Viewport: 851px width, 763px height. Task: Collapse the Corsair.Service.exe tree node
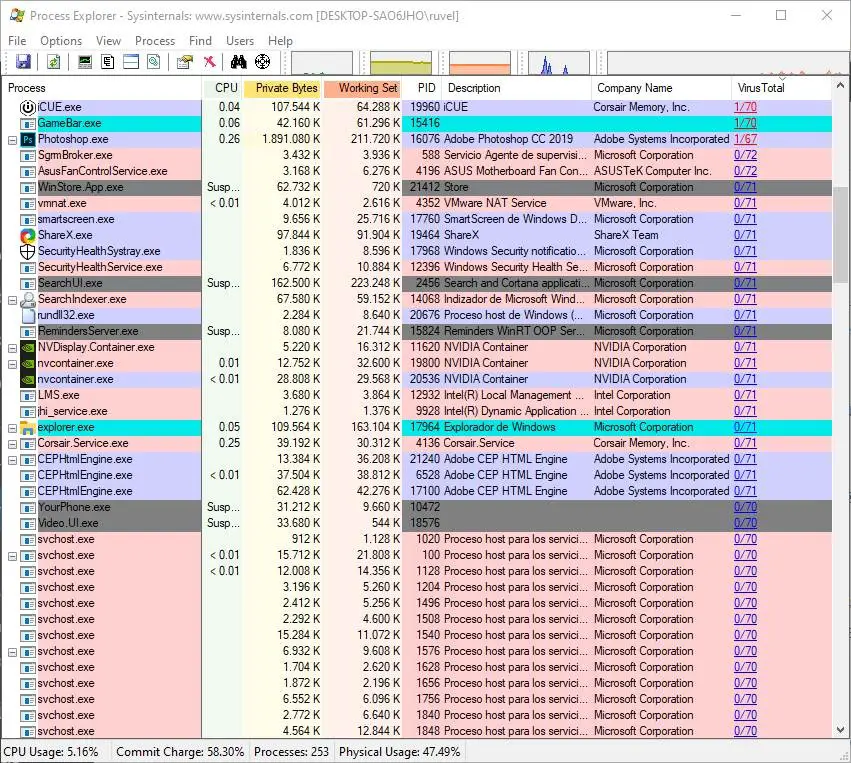pos(12,444)
